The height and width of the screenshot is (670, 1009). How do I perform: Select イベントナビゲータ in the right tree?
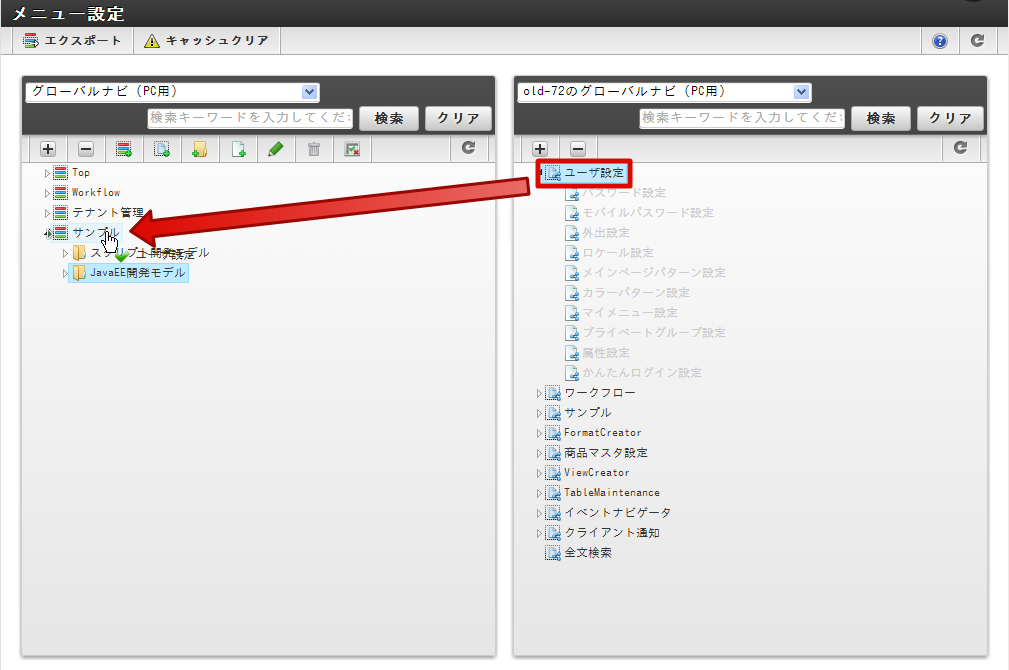click(x=618, y=513)
